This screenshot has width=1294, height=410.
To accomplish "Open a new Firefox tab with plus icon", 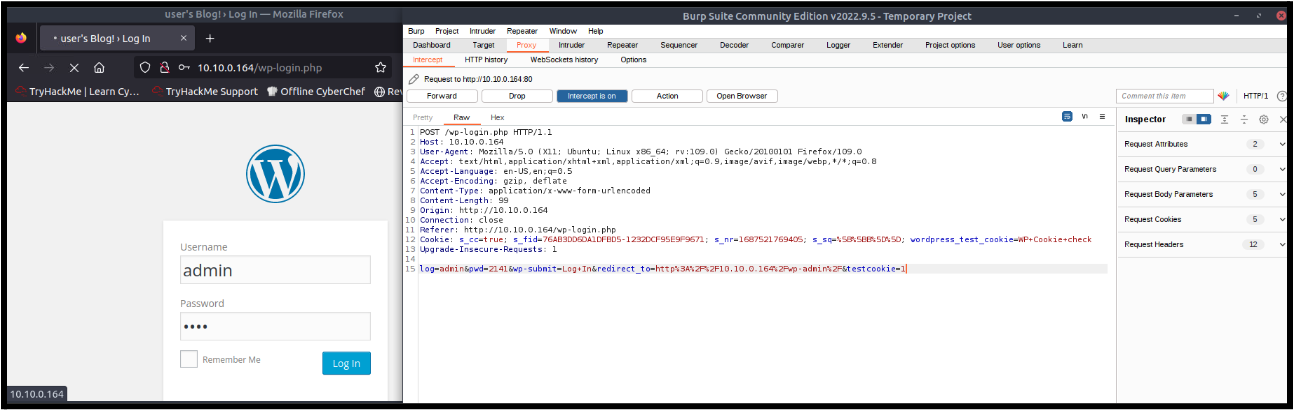I will click(210, 38).
